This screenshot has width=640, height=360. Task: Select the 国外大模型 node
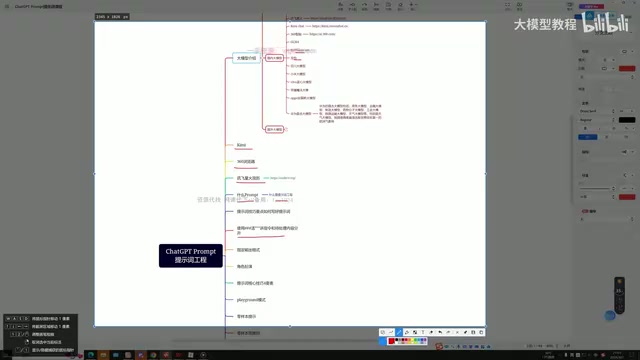coord(274,129)
